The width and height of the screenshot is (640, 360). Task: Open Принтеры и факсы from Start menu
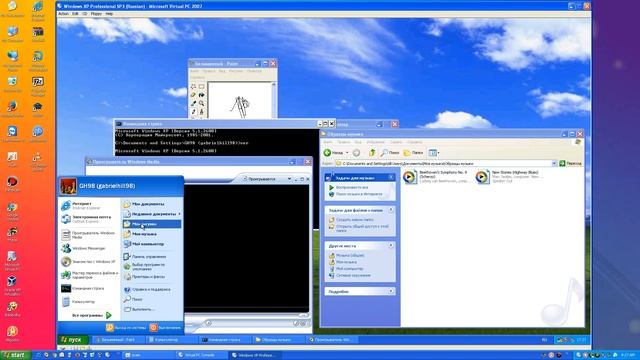point(152,277)
